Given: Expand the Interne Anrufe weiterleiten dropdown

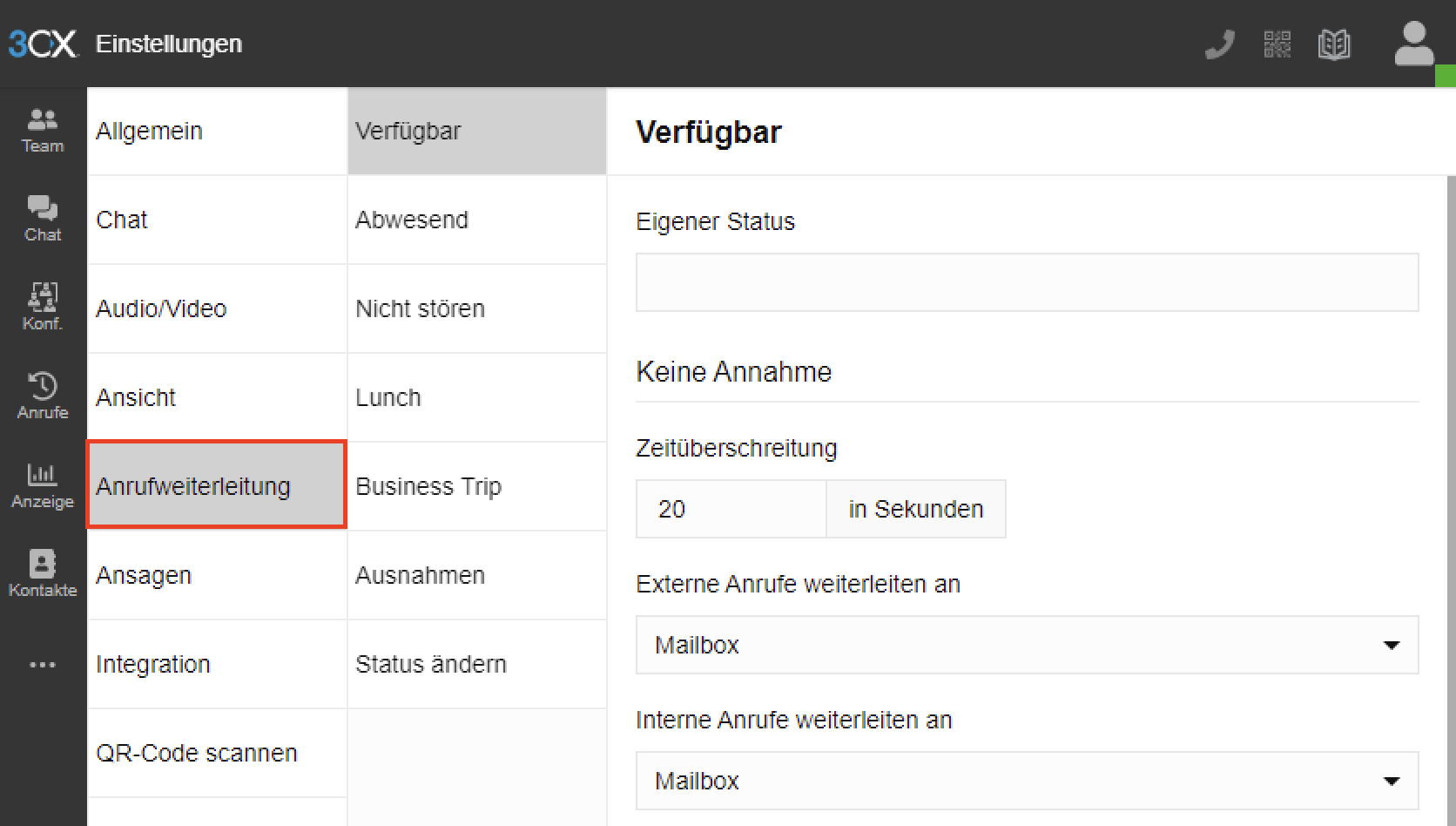Looking at the screenshot, I should (1027, 781).
